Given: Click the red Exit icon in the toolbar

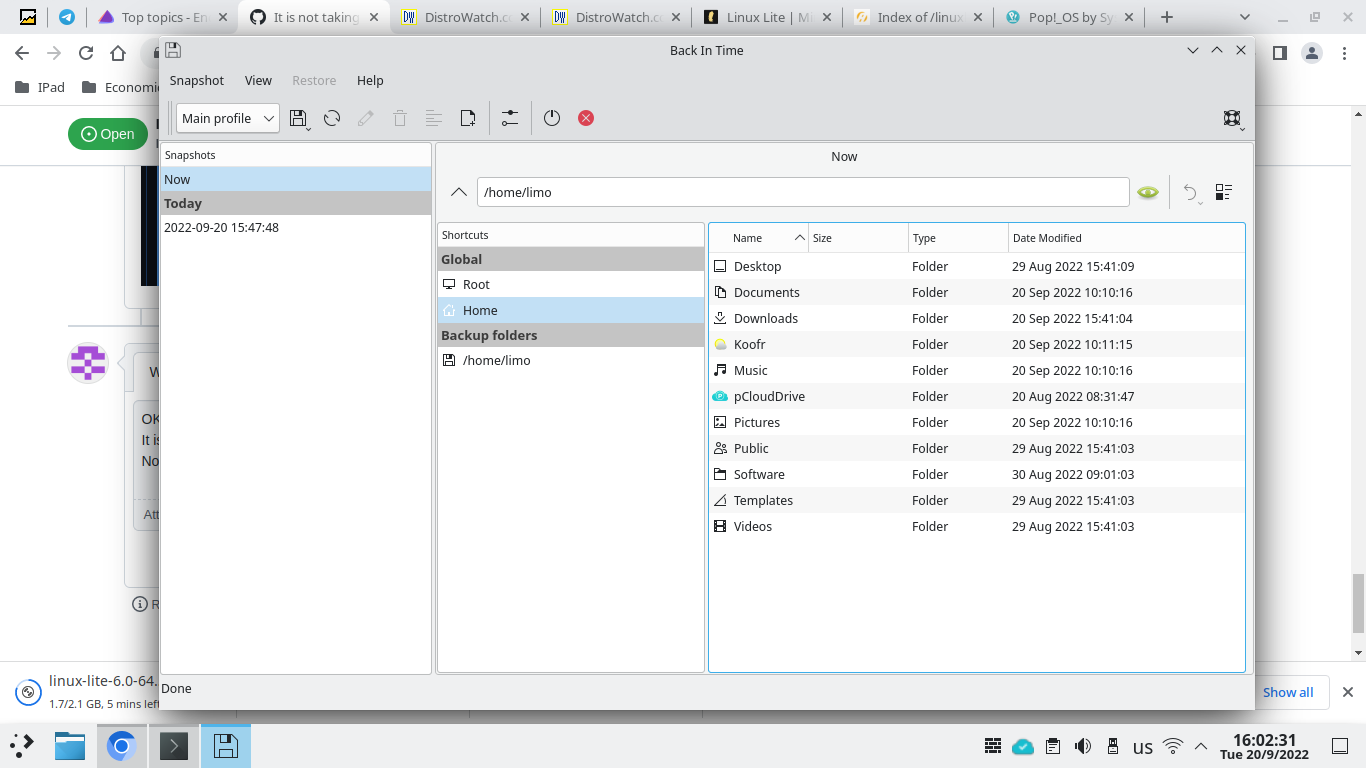Looking at the screenshot, I should [x=586, y=118].
